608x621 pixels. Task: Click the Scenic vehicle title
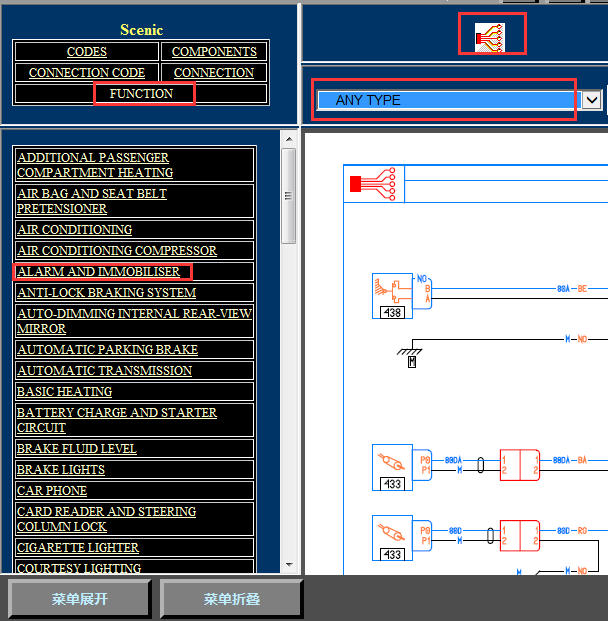(141, 30)
